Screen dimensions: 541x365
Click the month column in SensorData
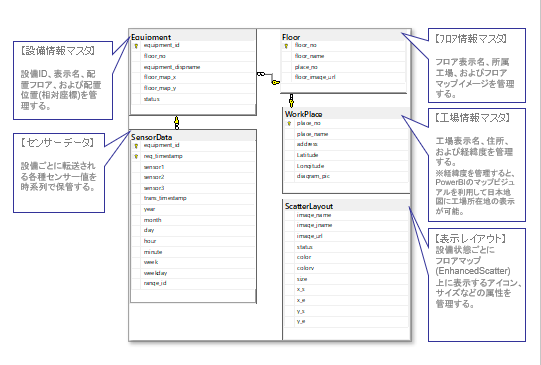pyautogui.click(x=153, y=220)
